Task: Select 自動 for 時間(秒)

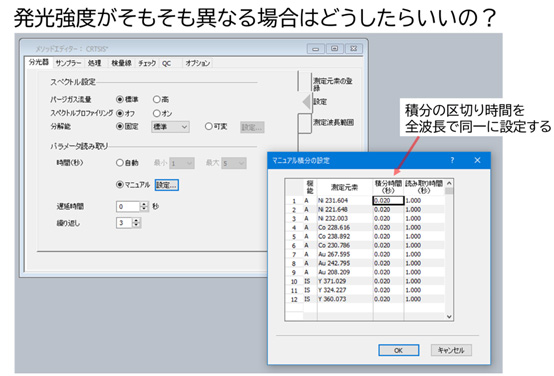Action: coord(120,163)
